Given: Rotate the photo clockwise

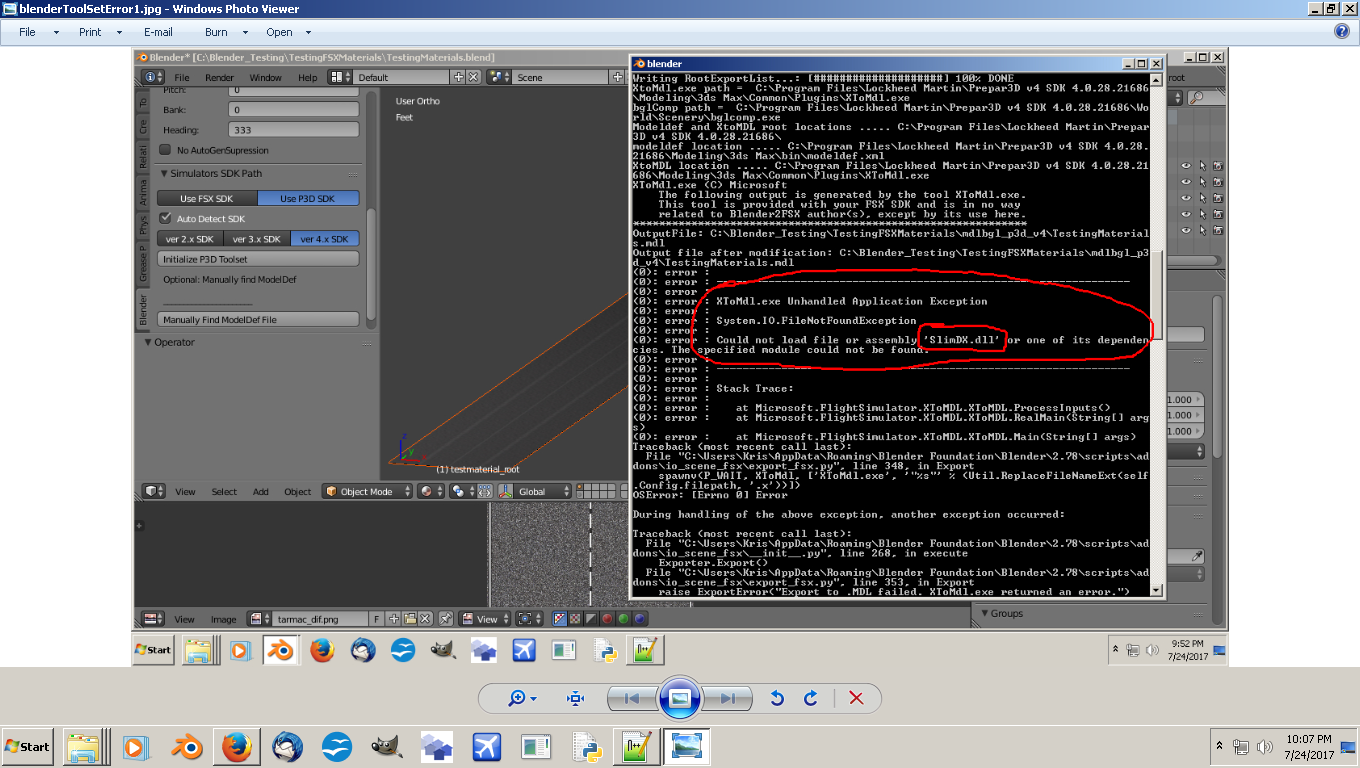Looking at the screenshot, I should pos(811,698).
